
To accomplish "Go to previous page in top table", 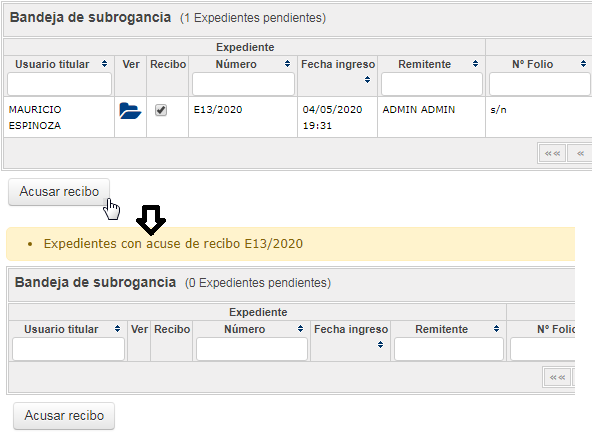I will 580,153.
